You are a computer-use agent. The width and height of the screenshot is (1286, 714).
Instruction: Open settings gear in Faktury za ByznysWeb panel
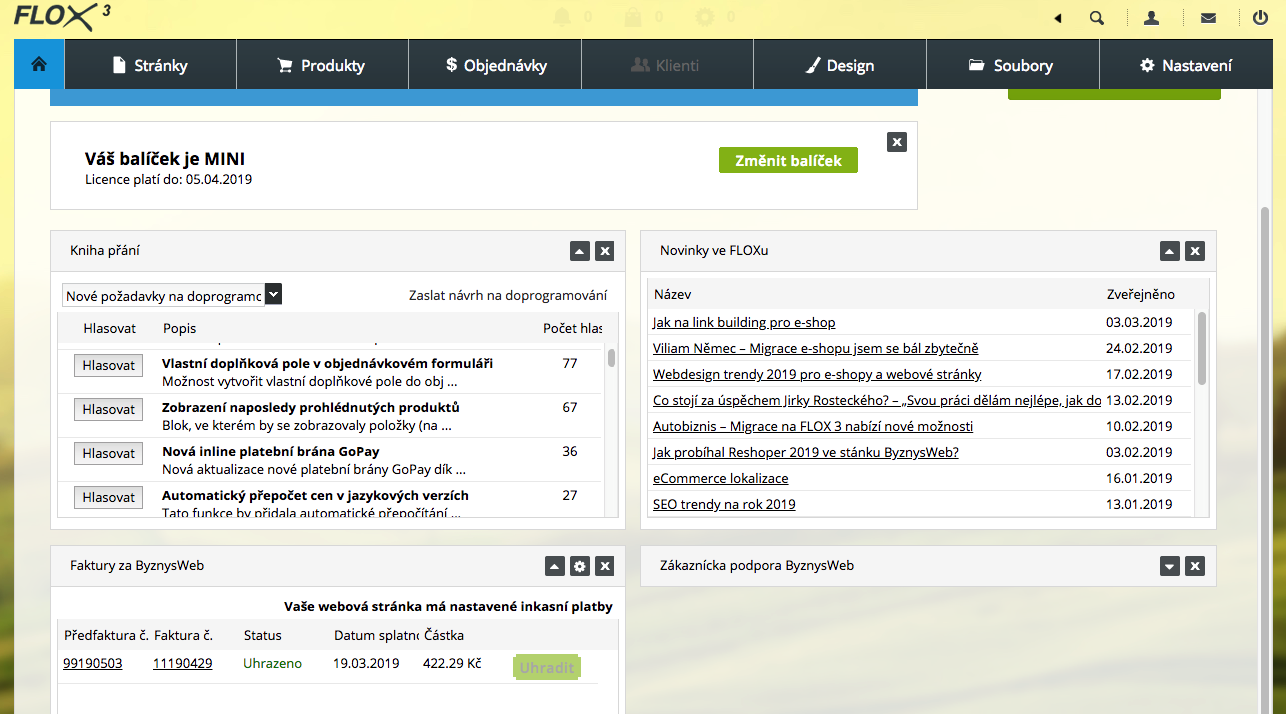point(580,567)
